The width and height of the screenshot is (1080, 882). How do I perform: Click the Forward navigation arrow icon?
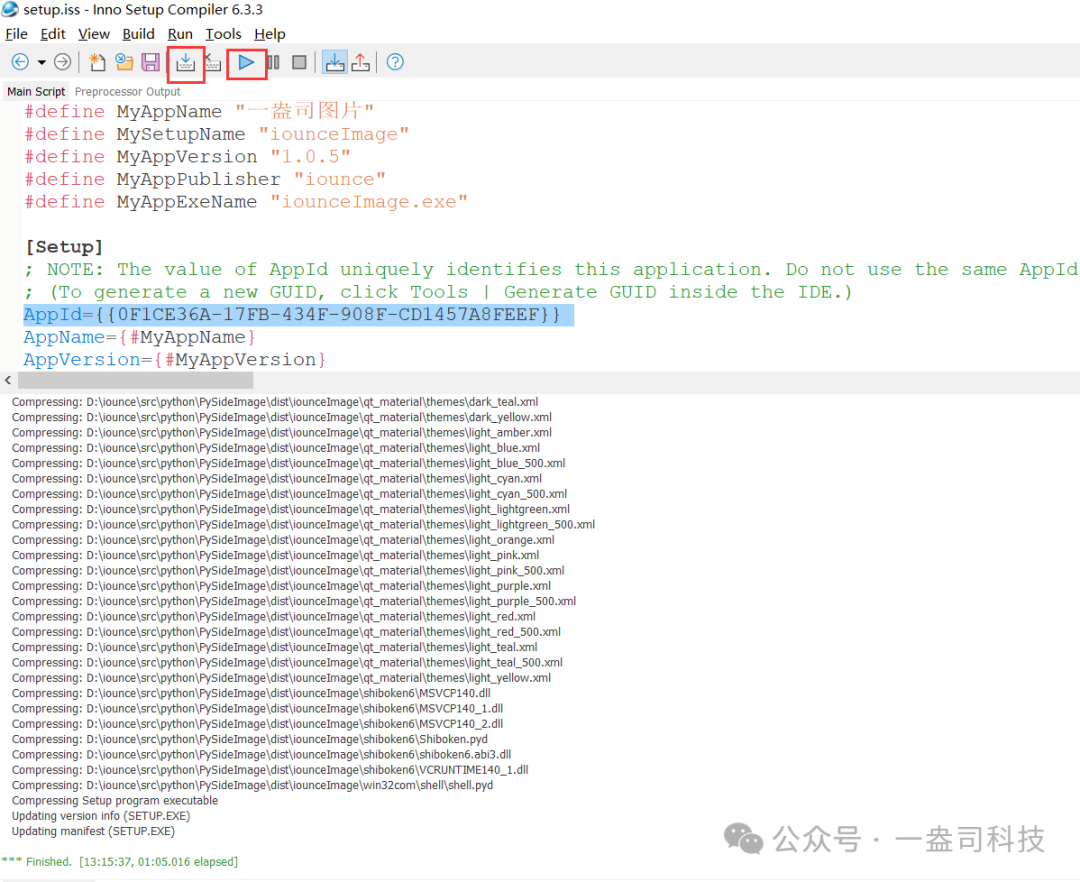click(x=62, y=63)
